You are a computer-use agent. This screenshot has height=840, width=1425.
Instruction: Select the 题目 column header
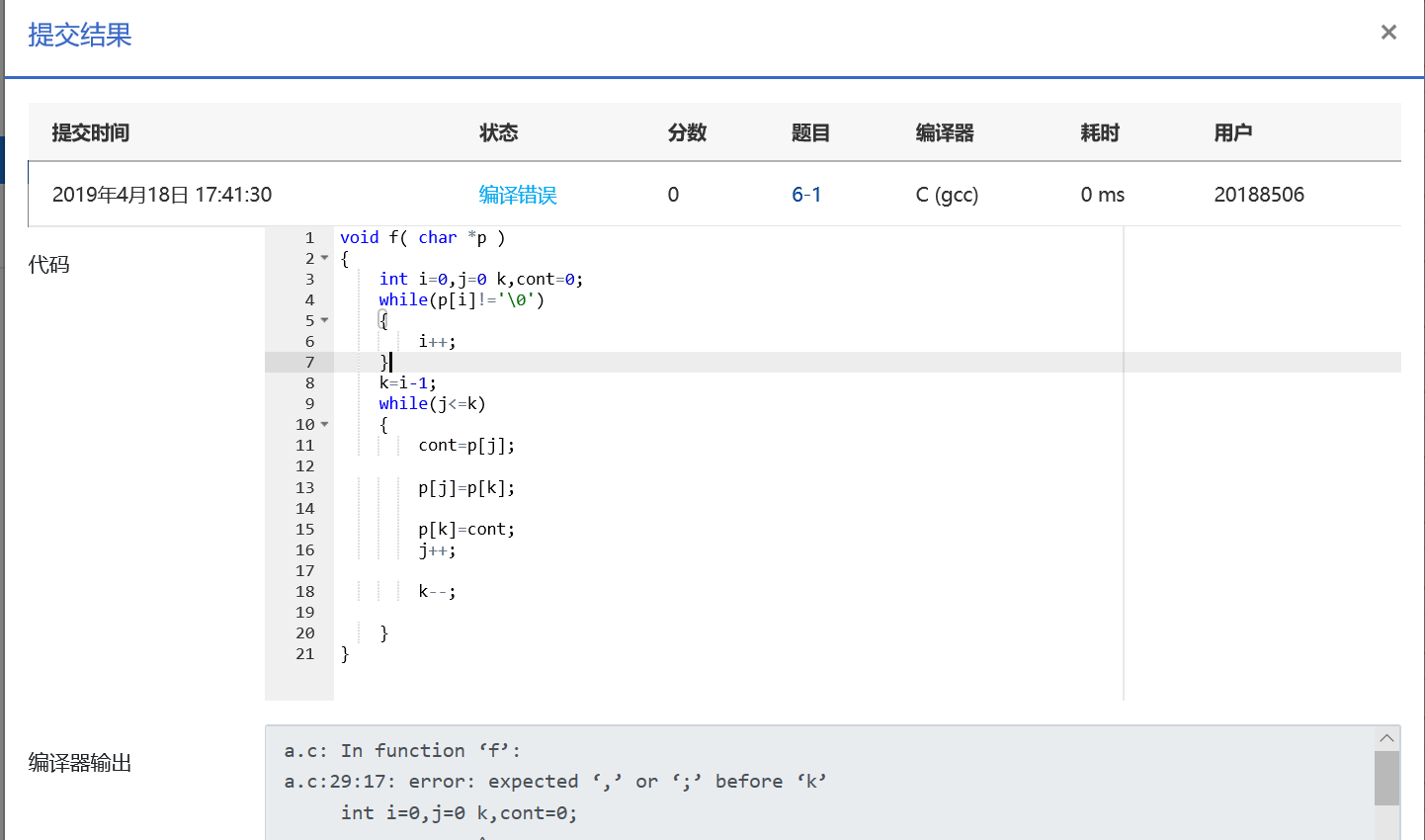click(811, 132)
